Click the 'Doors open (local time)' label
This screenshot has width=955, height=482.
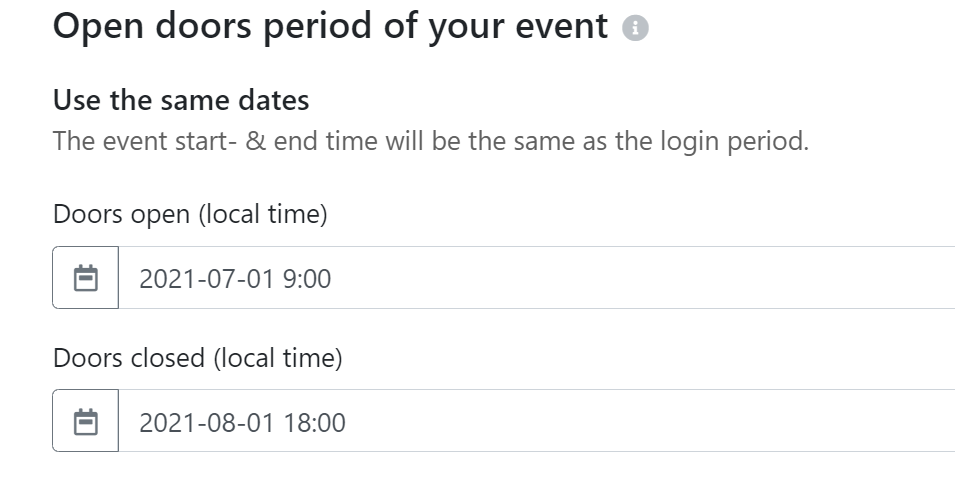[x=190, y=214]
